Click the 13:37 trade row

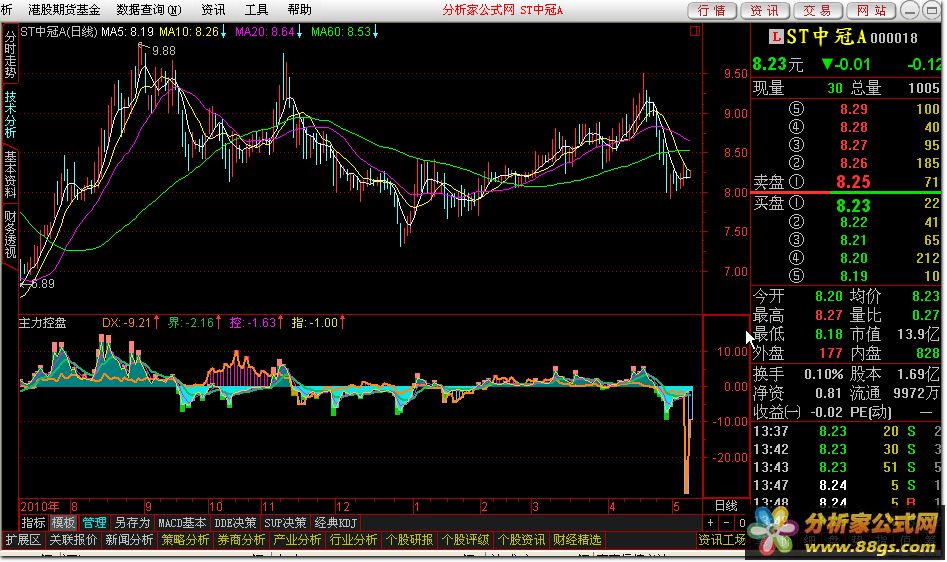[847, 431]
